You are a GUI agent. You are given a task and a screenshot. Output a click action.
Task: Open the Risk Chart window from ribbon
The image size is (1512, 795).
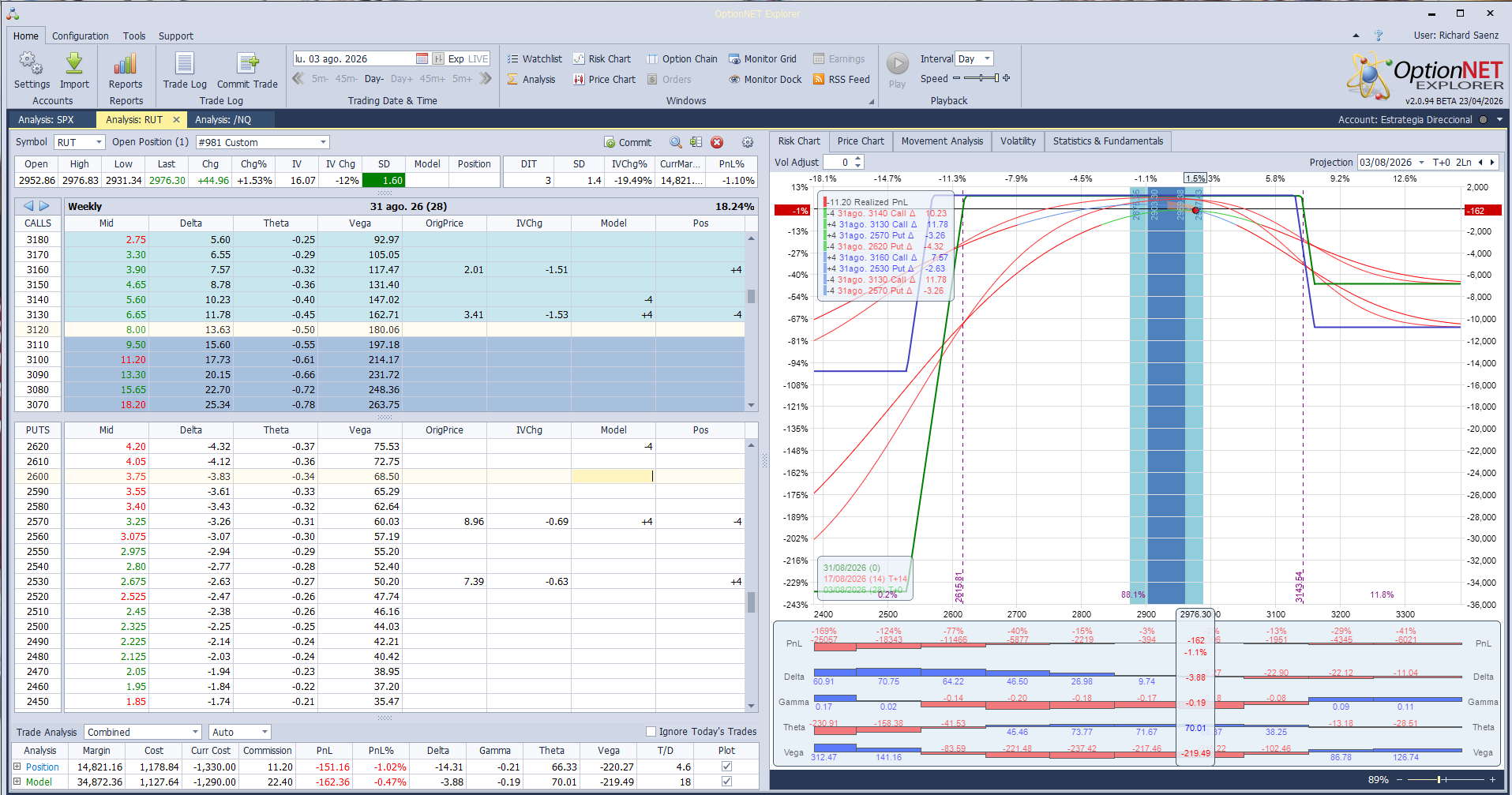coord(602,58)
